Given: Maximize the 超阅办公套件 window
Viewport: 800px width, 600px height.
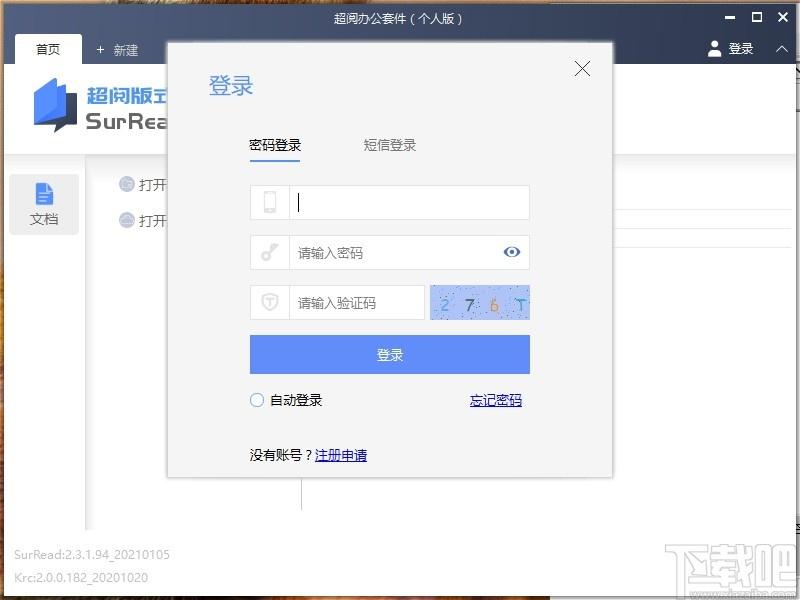Looking at the screenshot, I should click(x=757, y=17).
